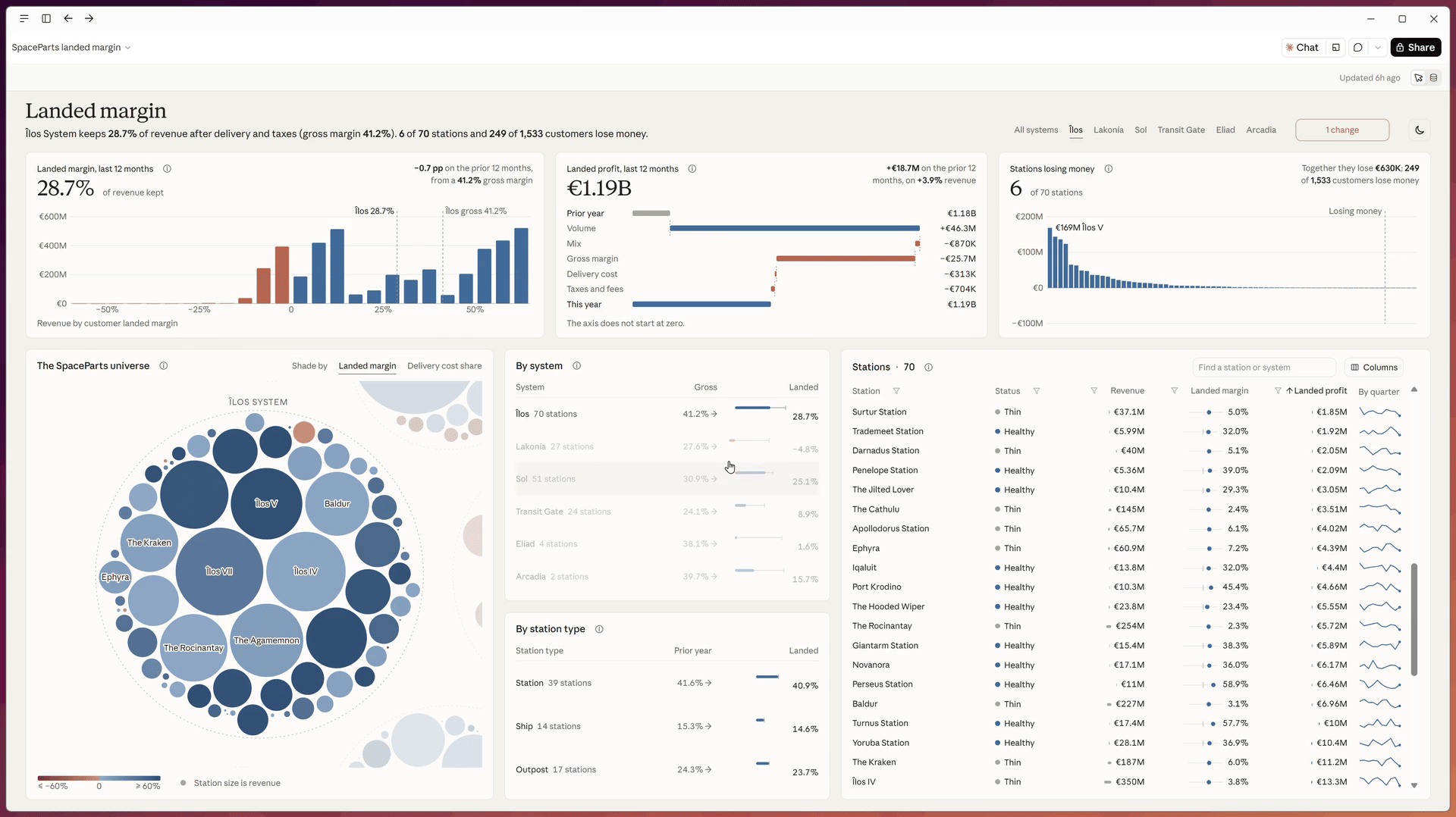Open the Chat button
The image size is (1456, 817).
tap(1302, 47)
